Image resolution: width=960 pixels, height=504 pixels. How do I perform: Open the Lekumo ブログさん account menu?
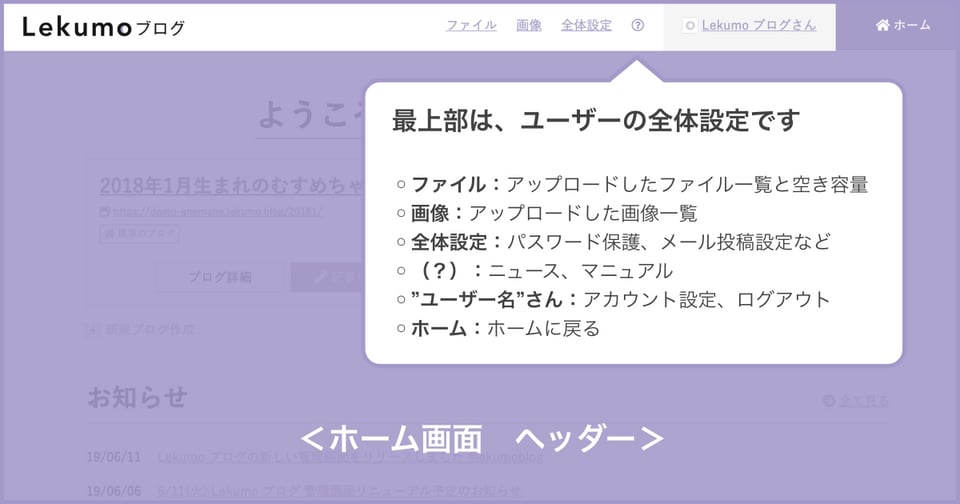coord(759,25)
